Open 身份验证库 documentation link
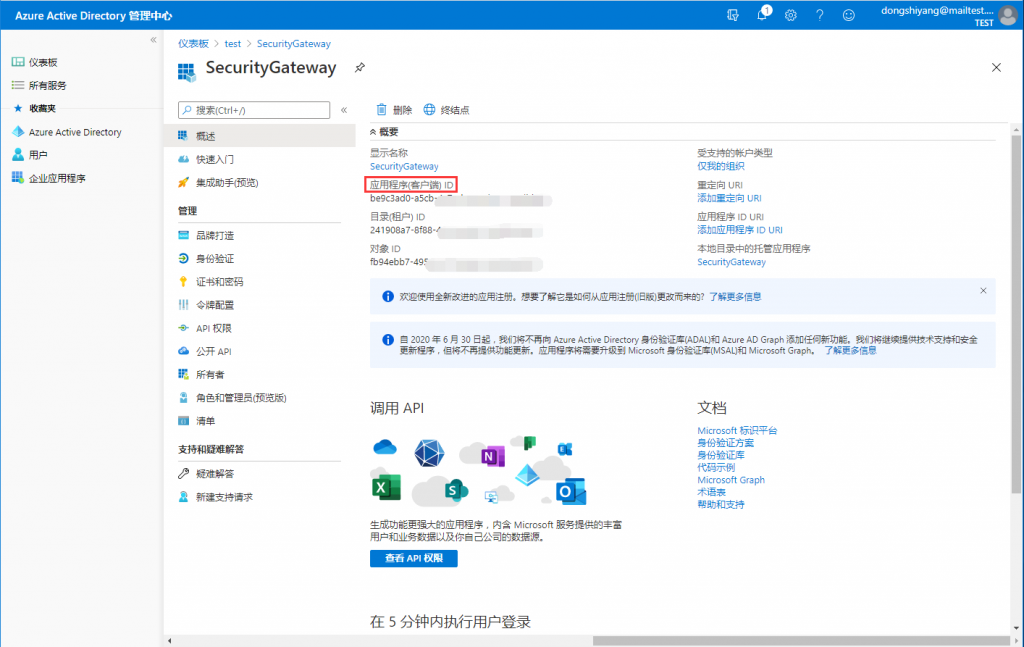This screenshot has width=1024, height=647. 720,455
